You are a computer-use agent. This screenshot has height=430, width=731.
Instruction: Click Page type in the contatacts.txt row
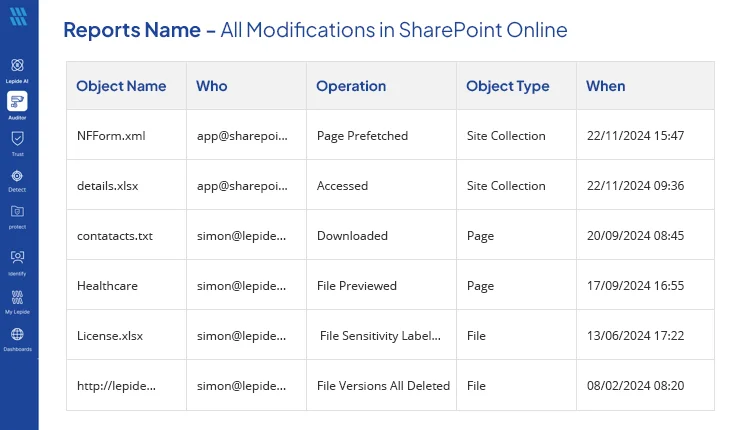click(480, 236)
